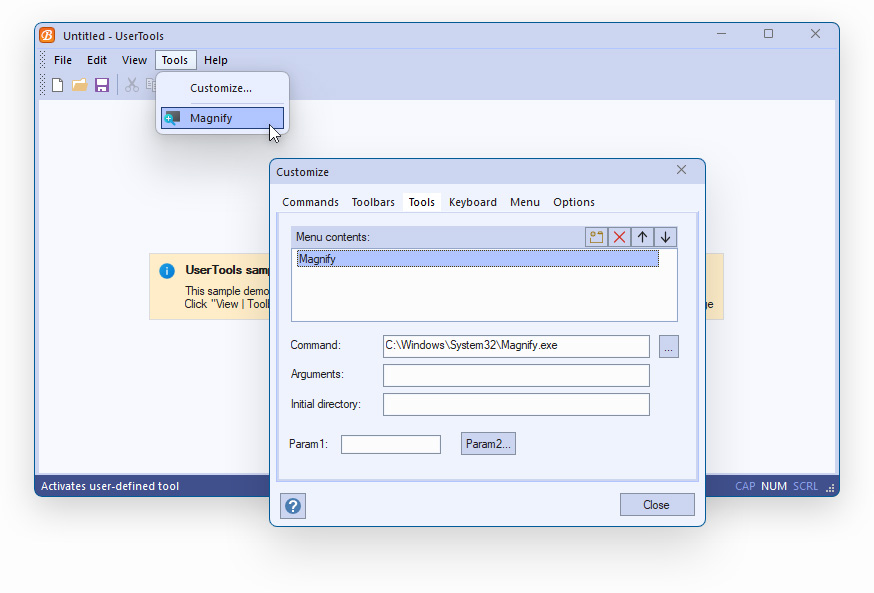Viewport: 874px width, 593px height.
Task: Click the orange UserTools app icon
Action: click(x=47, y=35)
